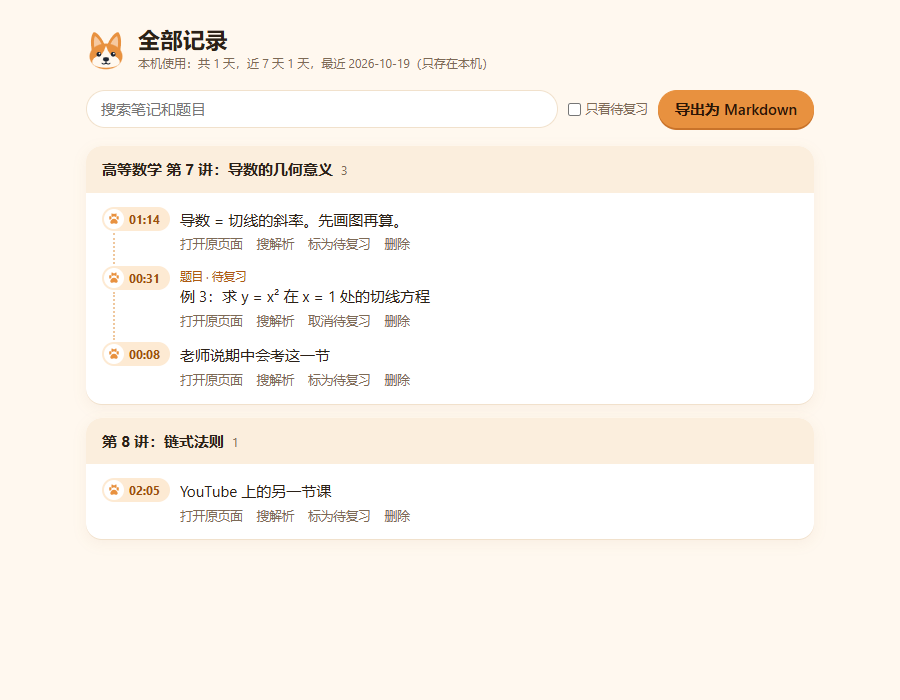This screenshot has width=900, height=700.
Task: Click the 本机使用 usage statistics line
Action: 312,64
